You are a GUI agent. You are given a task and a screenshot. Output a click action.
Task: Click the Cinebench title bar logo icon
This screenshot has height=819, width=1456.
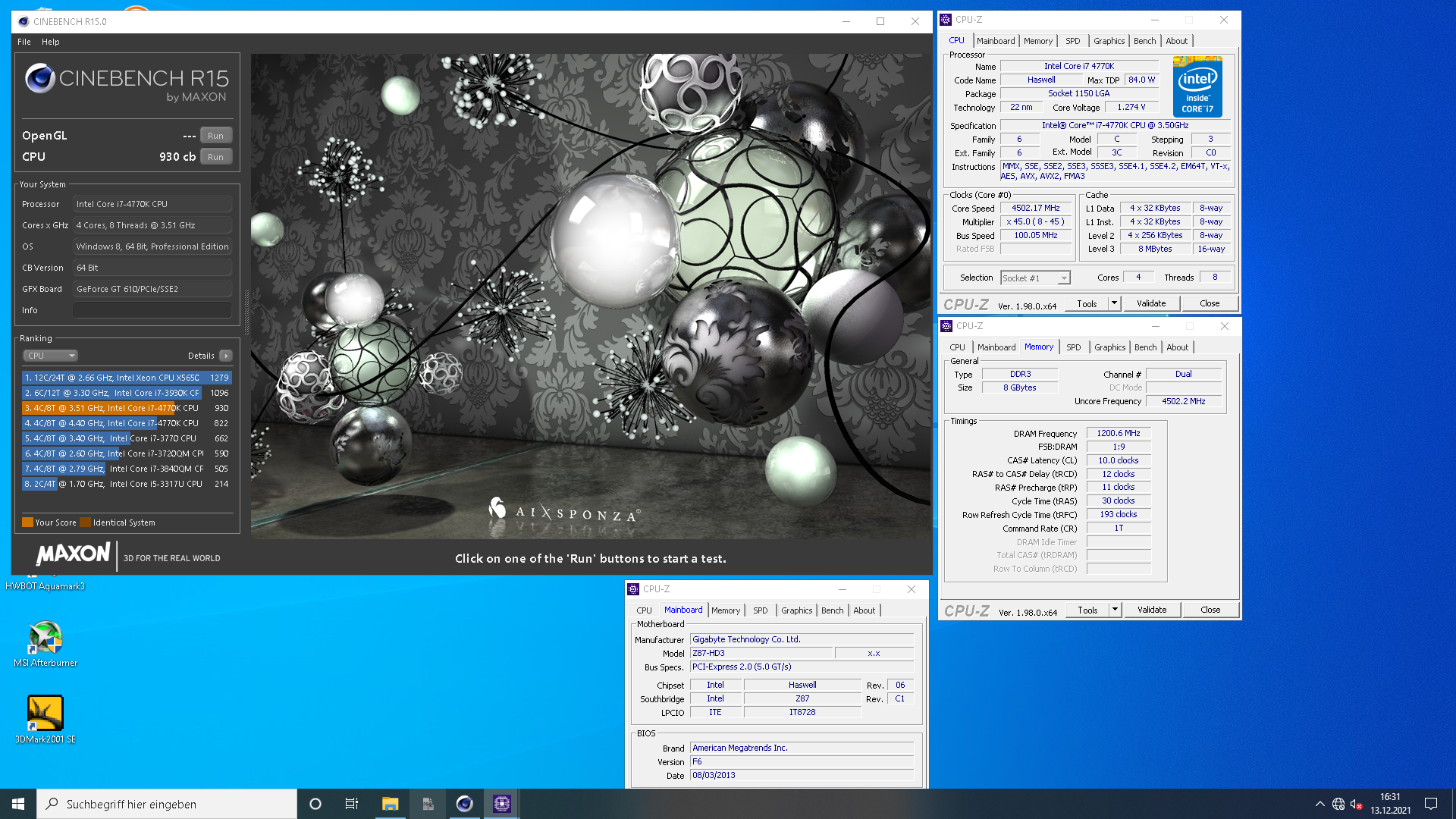pyautogui.click(x=24, y=21)
